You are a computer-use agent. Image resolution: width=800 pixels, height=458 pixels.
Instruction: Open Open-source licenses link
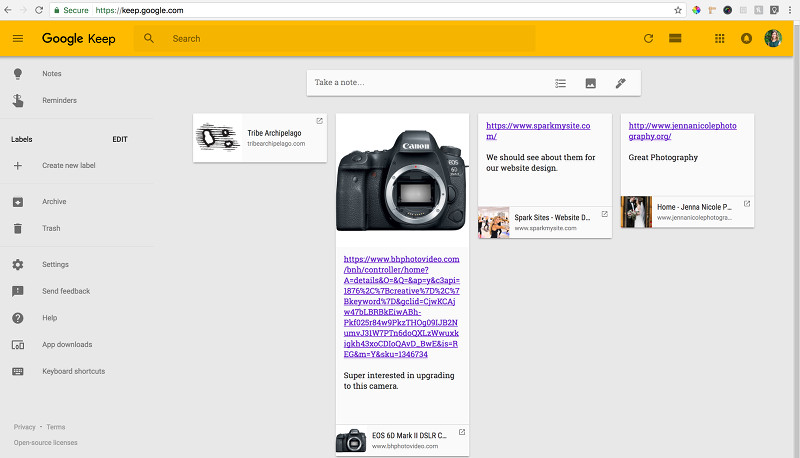pos(45,443)
